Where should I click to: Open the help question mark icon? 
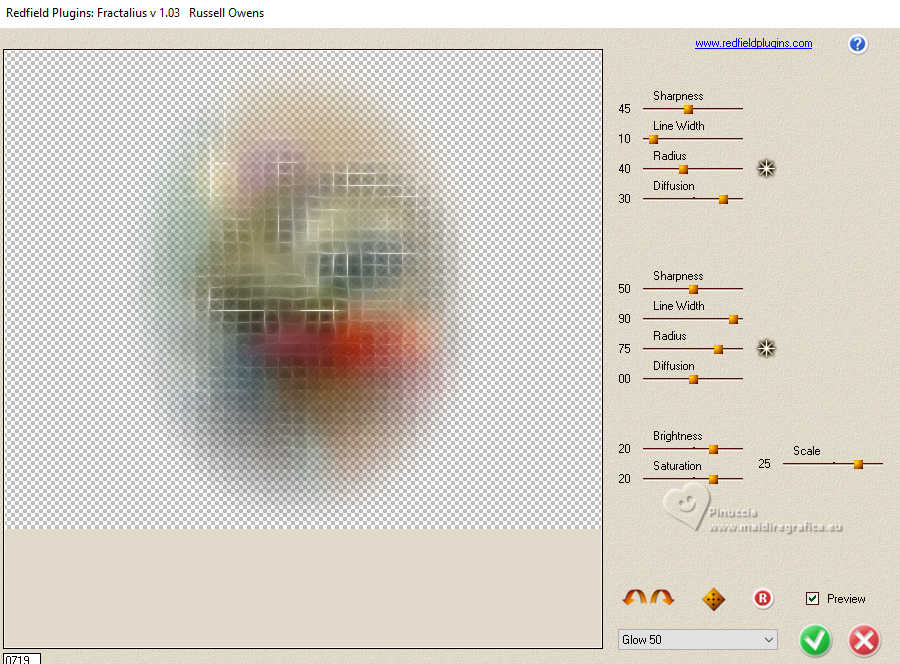tap(858, 44)
